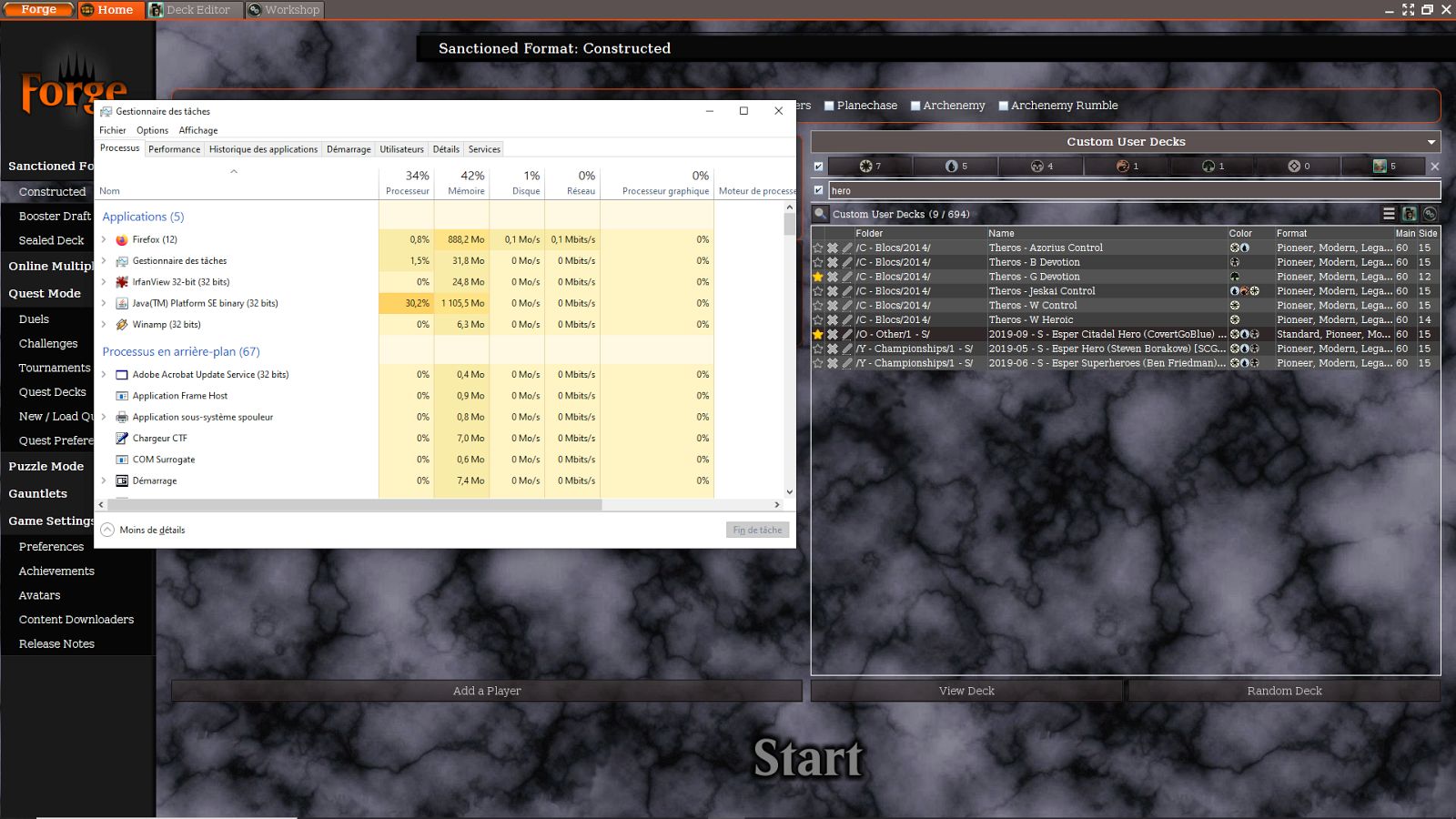This screenshot has width=1456, height=819.
Task: Filter decks by colorless mana symbol
Action: click(x=1298, y=166)
